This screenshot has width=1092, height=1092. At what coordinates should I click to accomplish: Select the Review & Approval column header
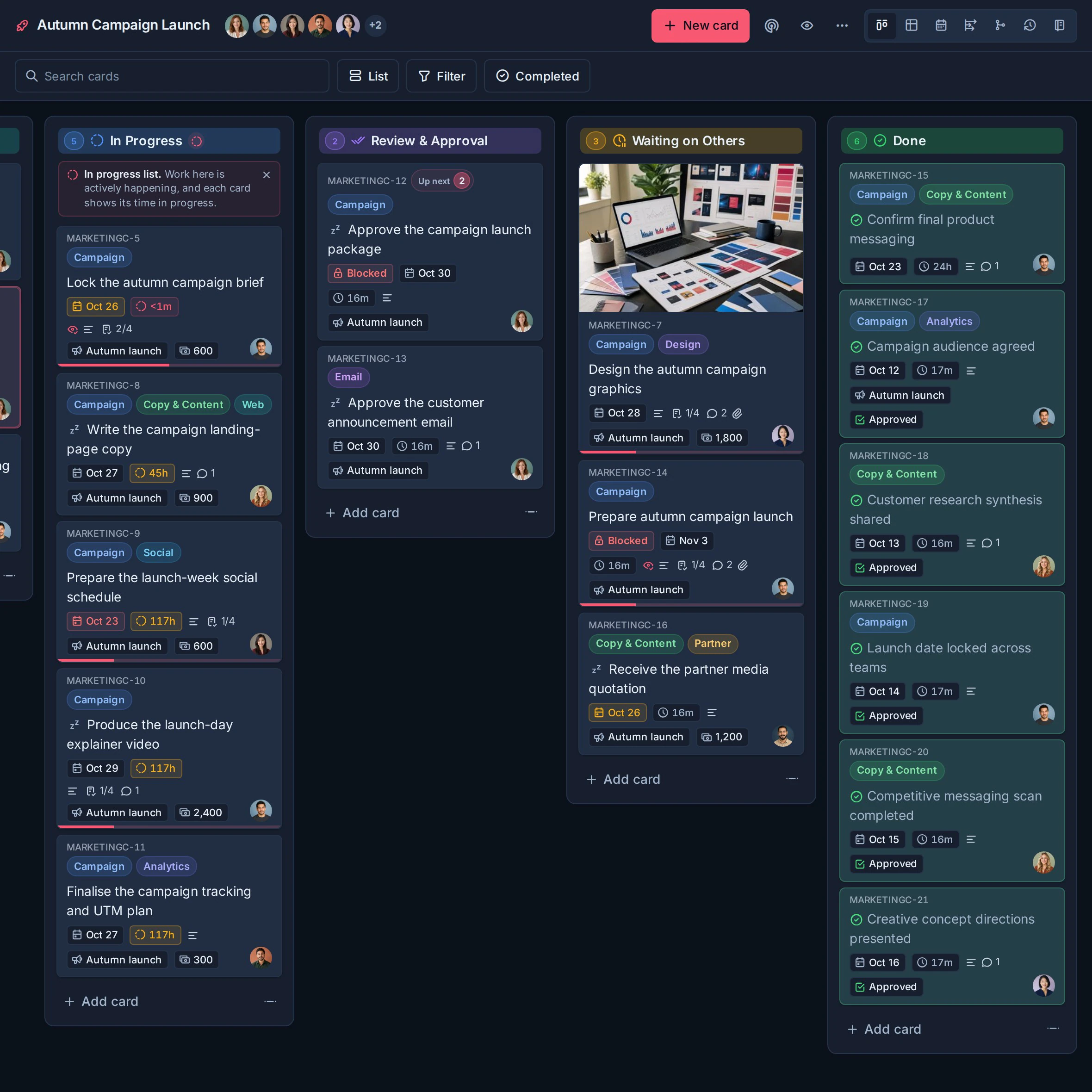click(x=430, y=141)
